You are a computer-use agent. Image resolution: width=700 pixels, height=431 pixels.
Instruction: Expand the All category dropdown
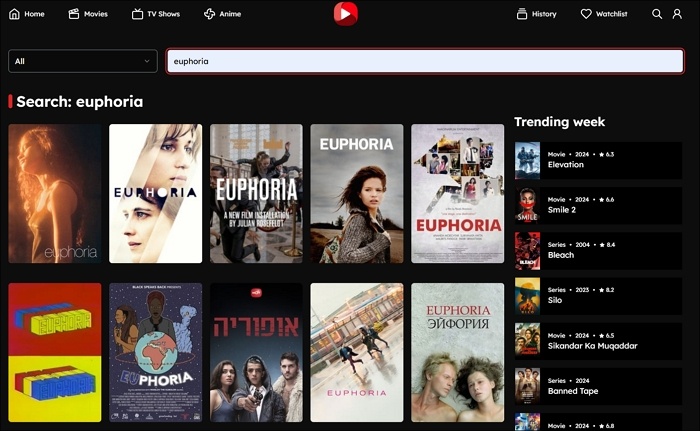click(83, 61)
